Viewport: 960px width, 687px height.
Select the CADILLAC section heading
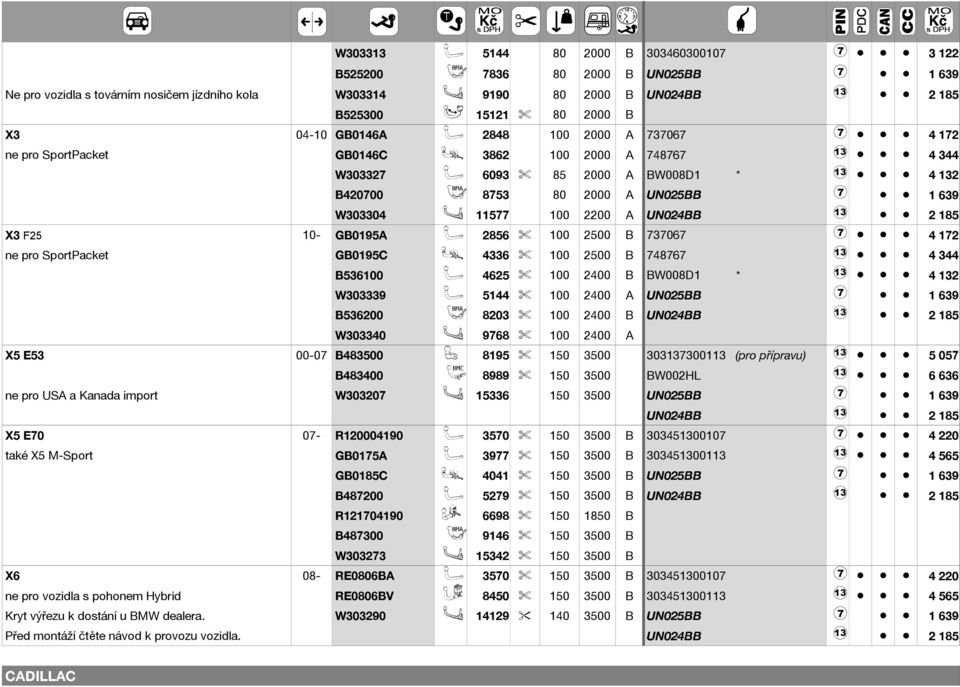pos(40,677)
